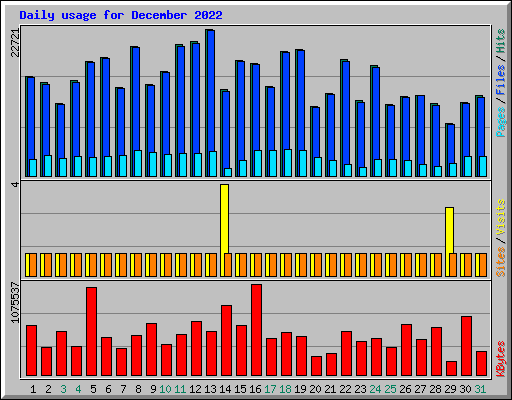
Task: Click day number 16 on the x-axis
Action: click(255, 389)
